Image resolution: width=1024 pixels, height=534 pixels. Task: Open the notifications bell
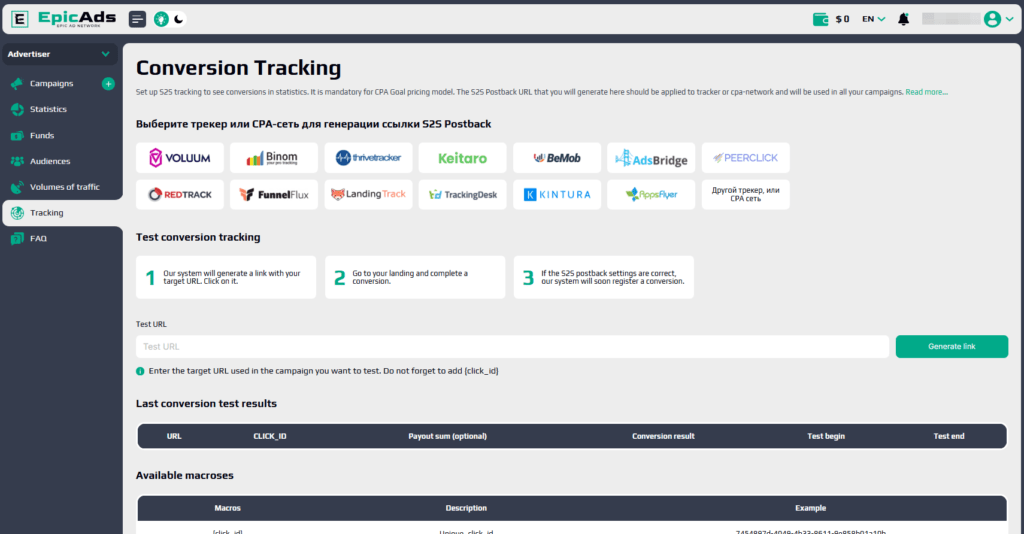click(903, 19)
